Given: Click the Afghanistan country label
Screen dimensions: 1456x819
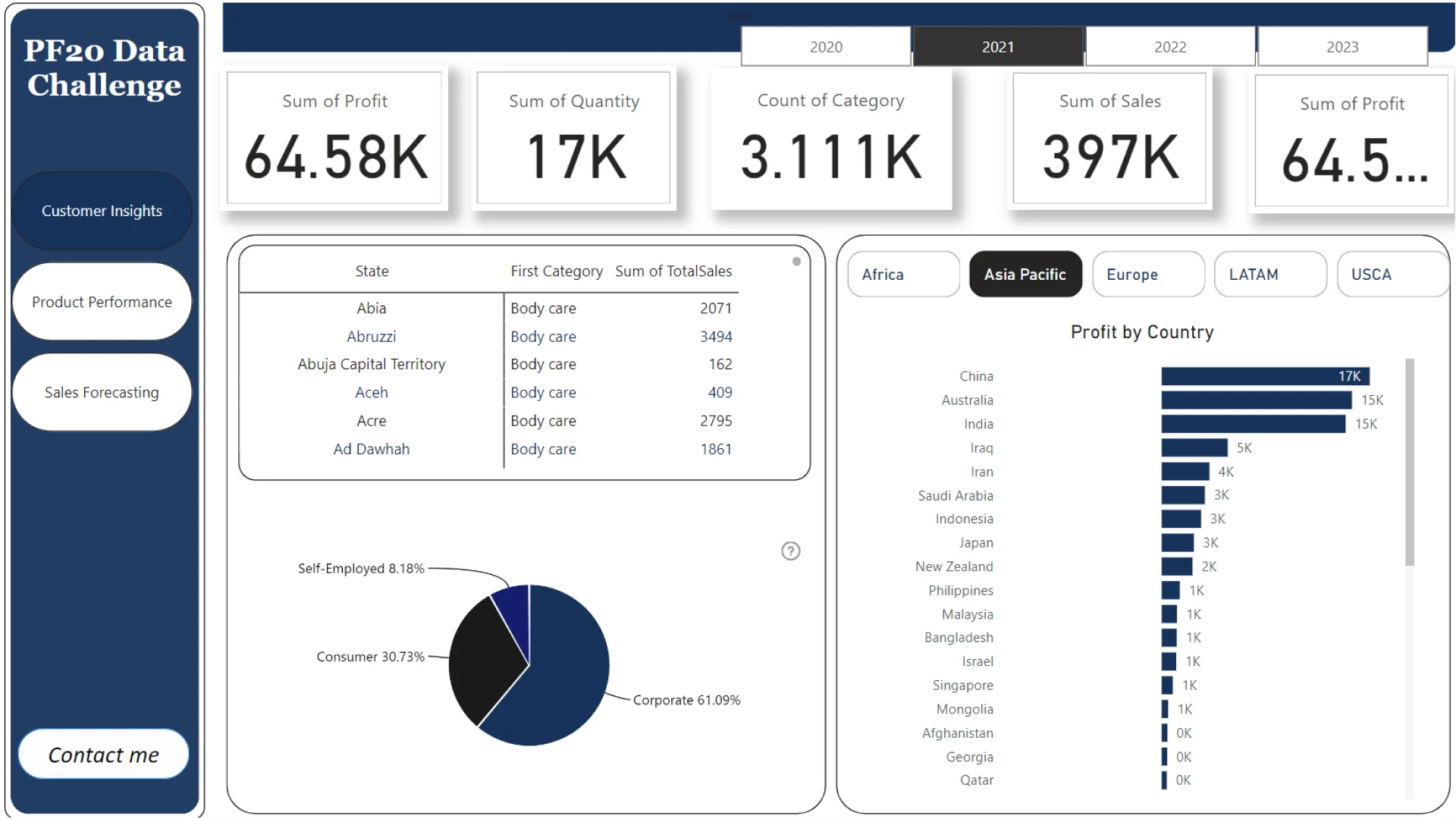Looking at the screenshot, I should (958, 733).
